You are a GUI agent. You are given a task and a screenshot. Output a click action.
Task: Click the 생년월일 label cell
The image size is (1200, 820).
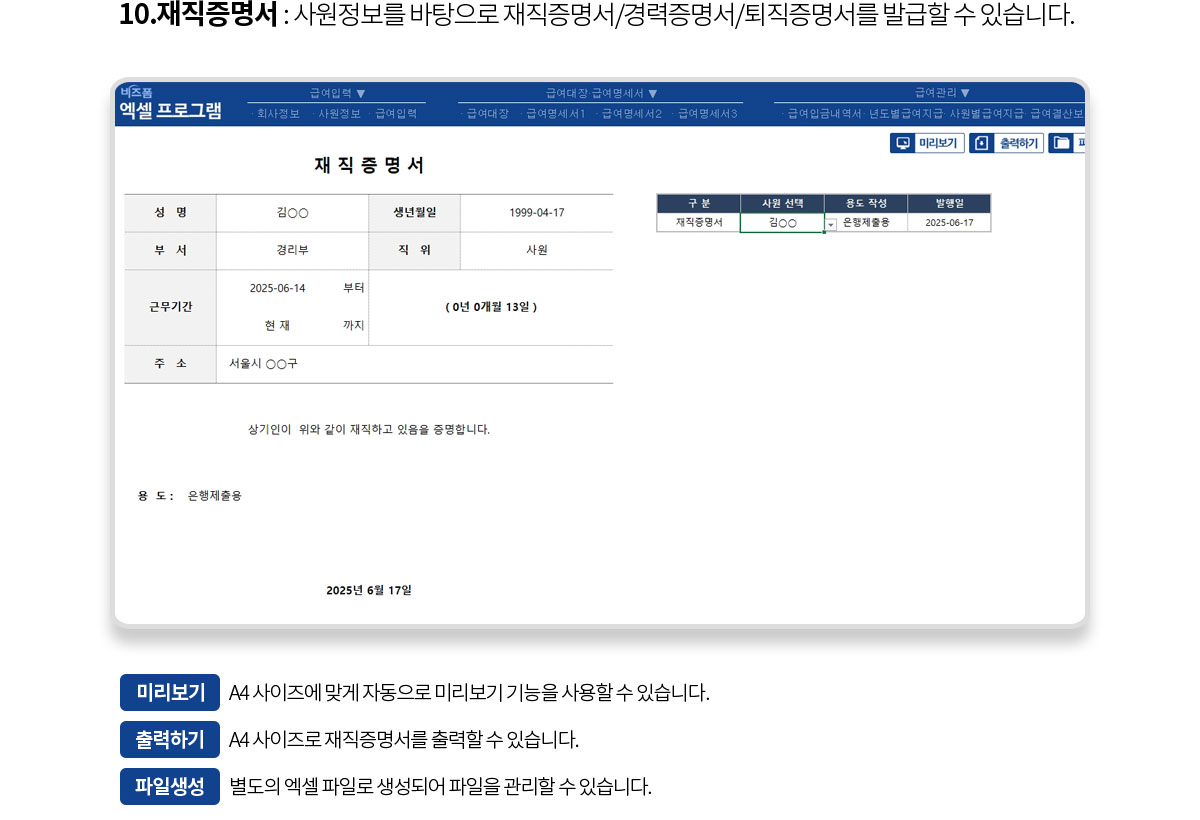point(415,213)
